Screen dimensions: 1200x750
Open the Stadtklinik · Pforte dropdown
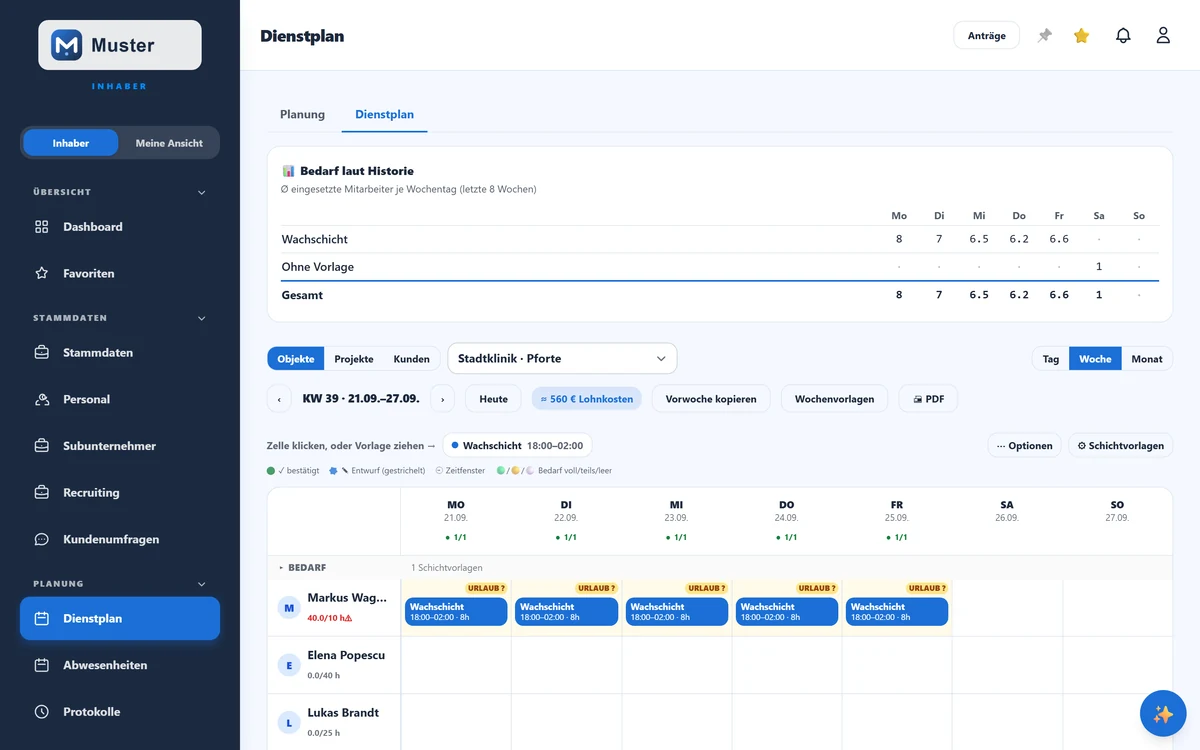[562, 358]
